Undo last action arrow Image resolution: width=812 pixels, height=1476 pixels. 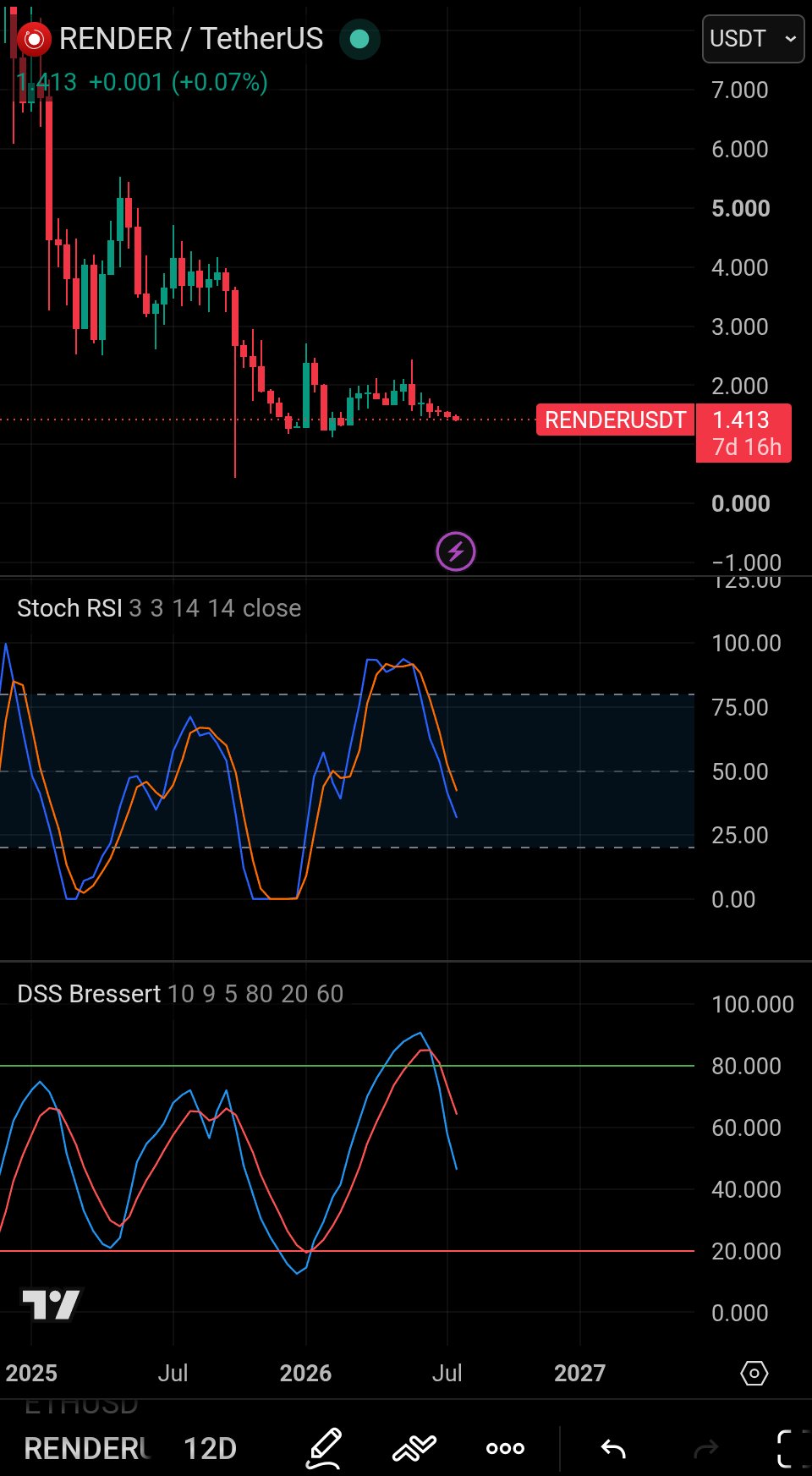(x=613, y=1449)
